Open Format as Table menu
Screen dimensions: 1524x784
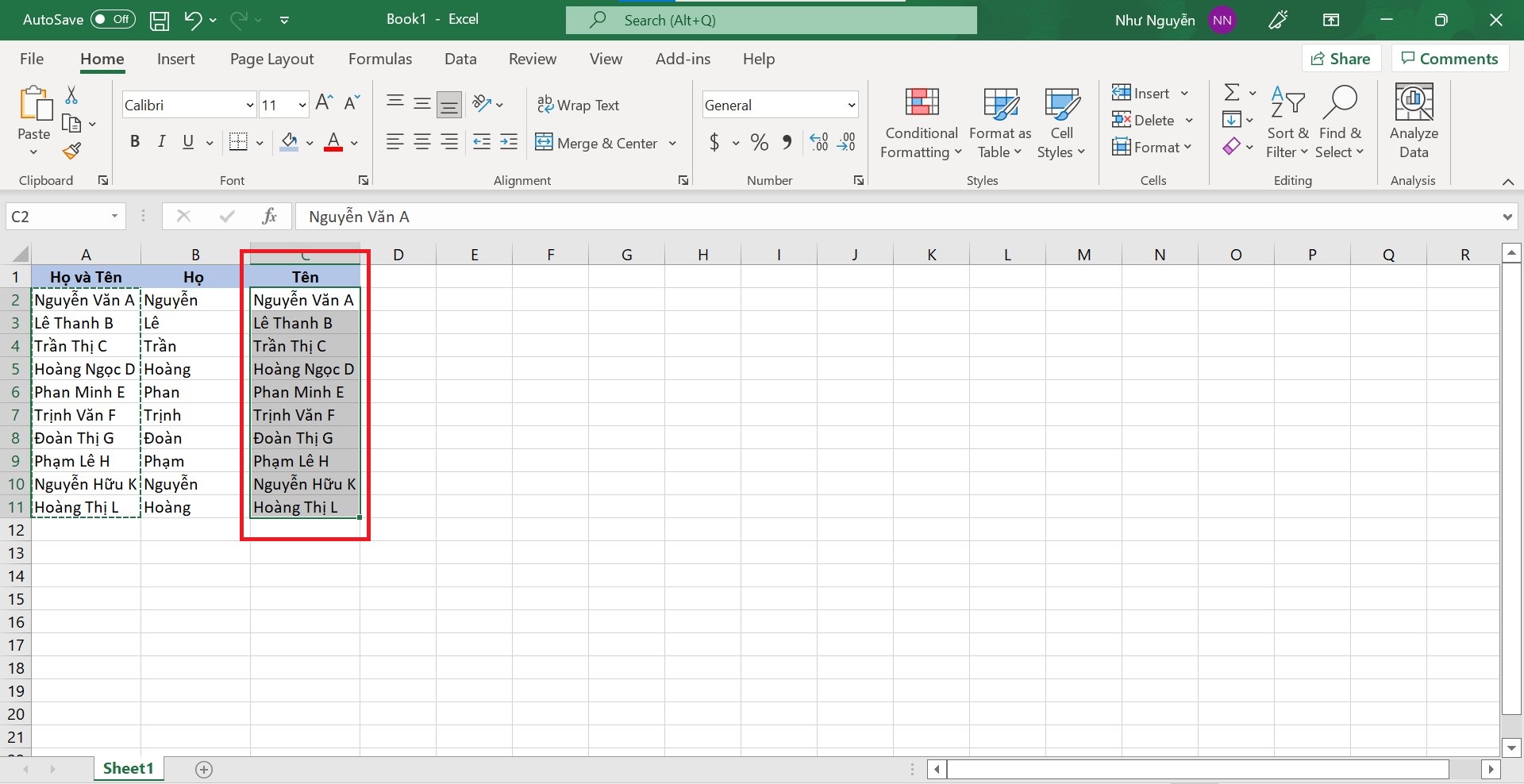coord(1000,122)
